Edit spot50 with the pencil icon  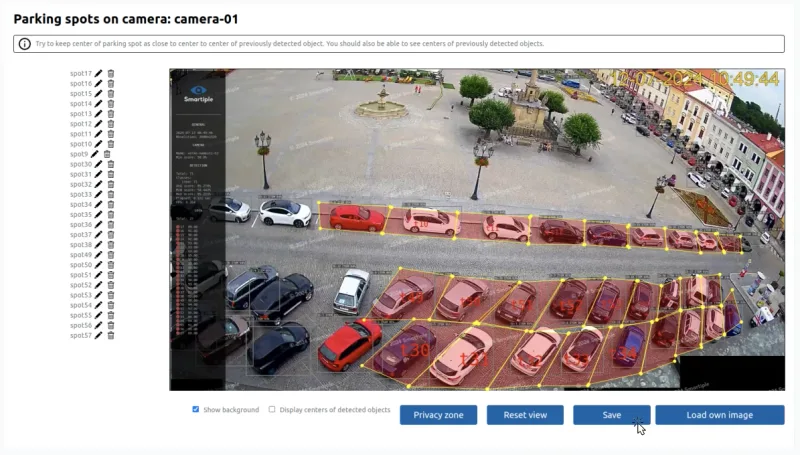tap(98, 265)
